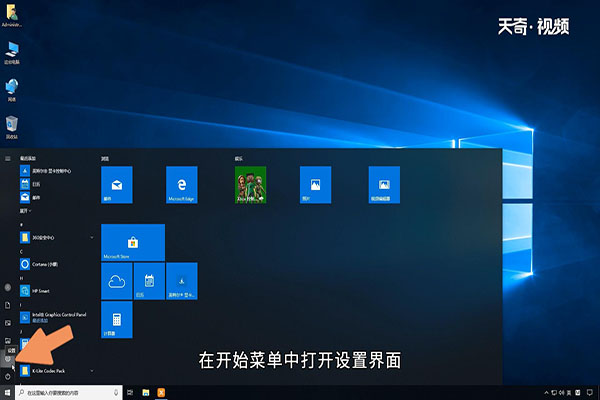
Task: Open the Mail tile
Action: click(117, 184)
